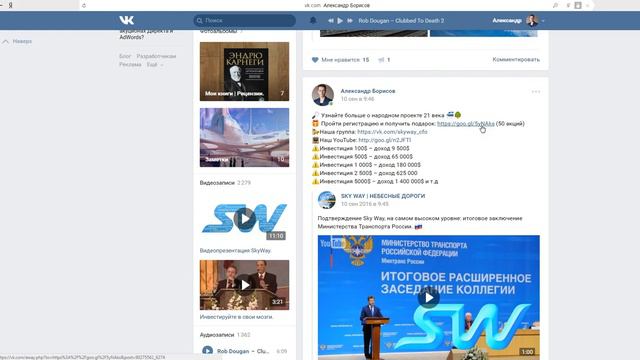Click the search magnifier icon in Поиск
Screen dimensions: 640x360
click(x=200, y=20)
